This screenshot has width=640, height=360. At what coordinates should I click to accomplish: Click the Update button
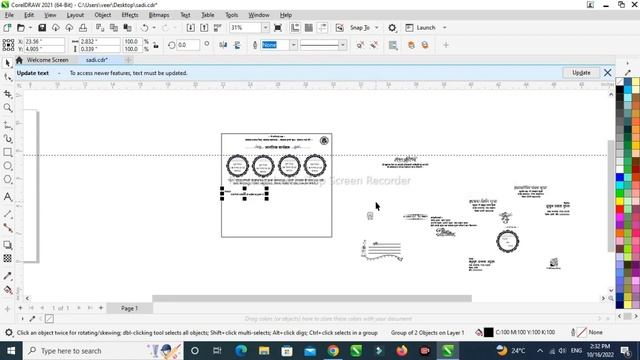581,73
